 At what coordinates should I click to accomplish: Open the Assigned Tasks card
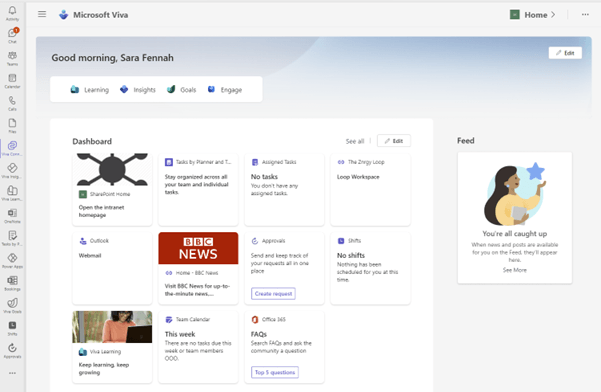coord(284,190)
